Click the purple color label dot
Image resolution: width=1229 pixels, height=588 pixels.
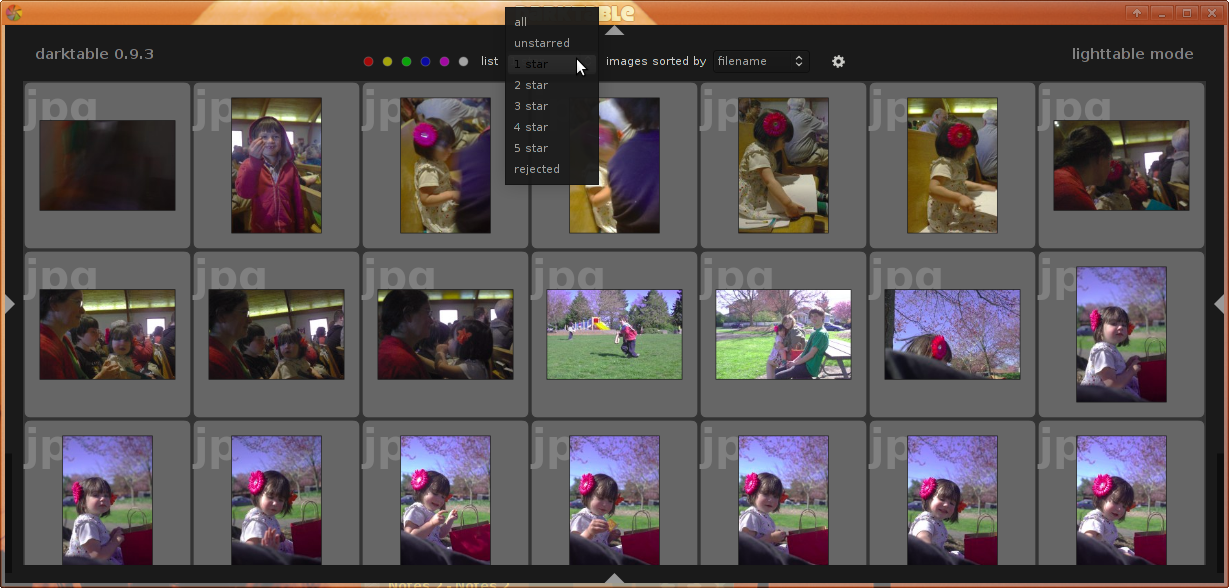tap(444, 62)
